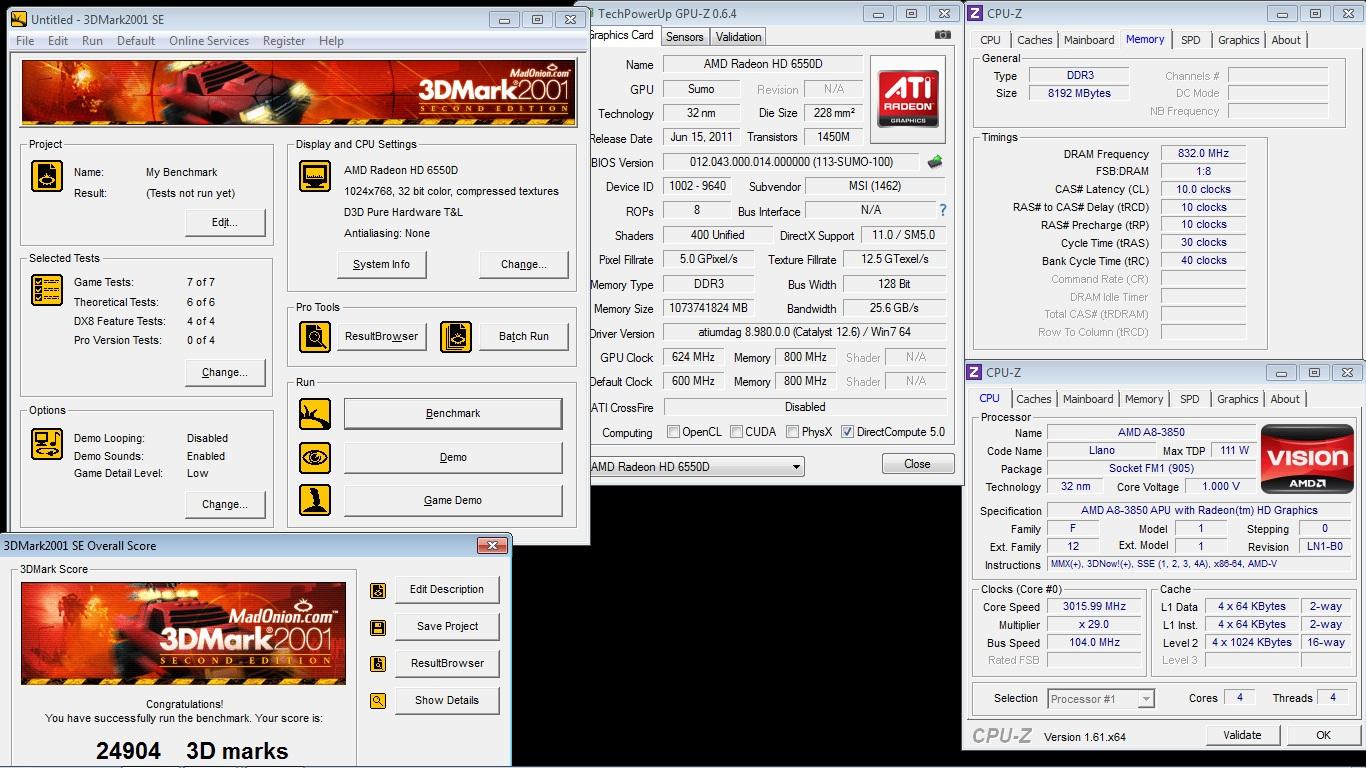Click the GPU-Z screenshot camera icon
This screenshot has width=1366, height=768.
pos(942,35)
